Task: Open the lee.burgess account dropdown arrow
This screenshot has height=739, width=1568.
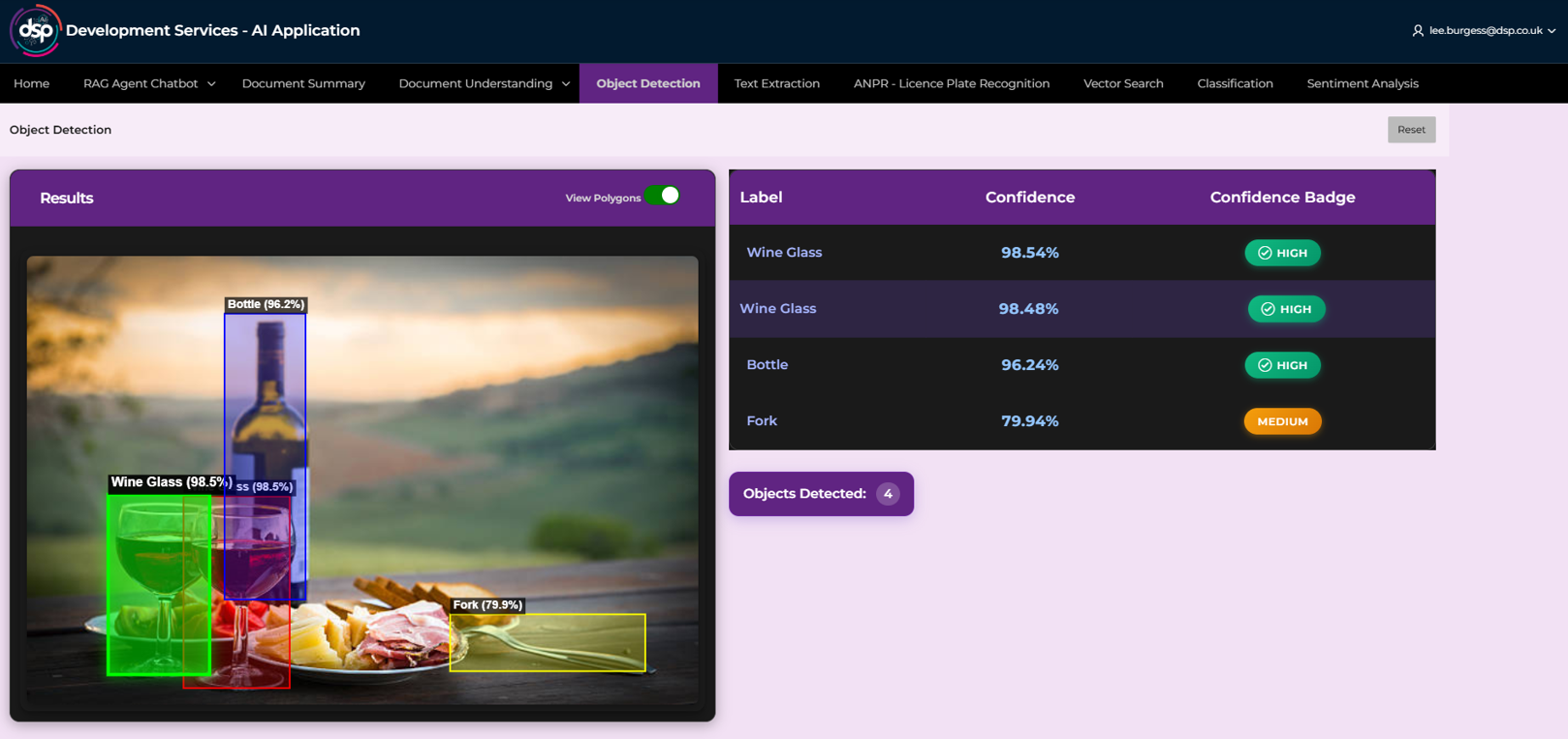Action: tap(1552, 31)
